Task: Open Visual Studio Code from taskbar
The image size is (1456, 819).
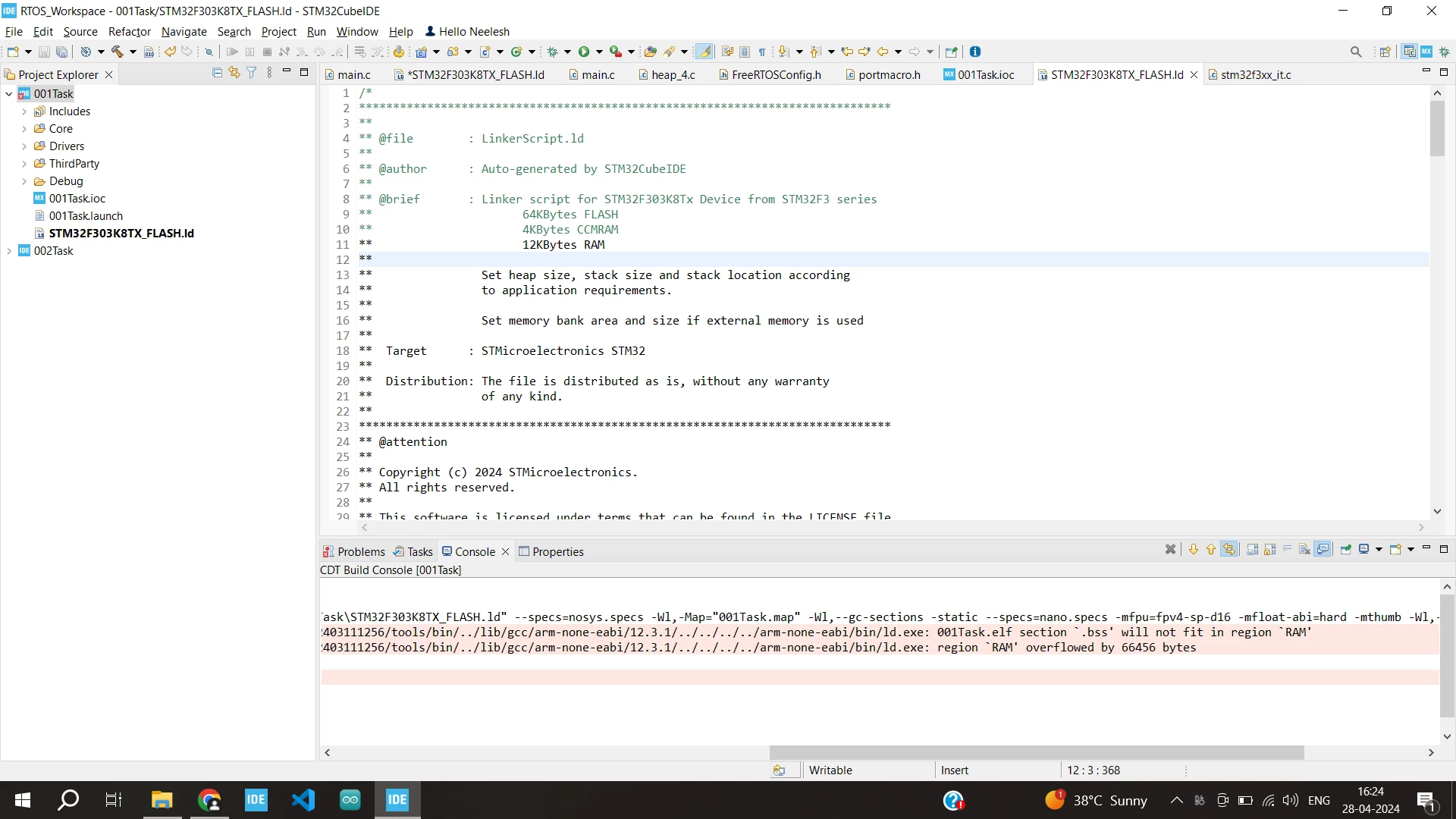Action: point(303,800)
